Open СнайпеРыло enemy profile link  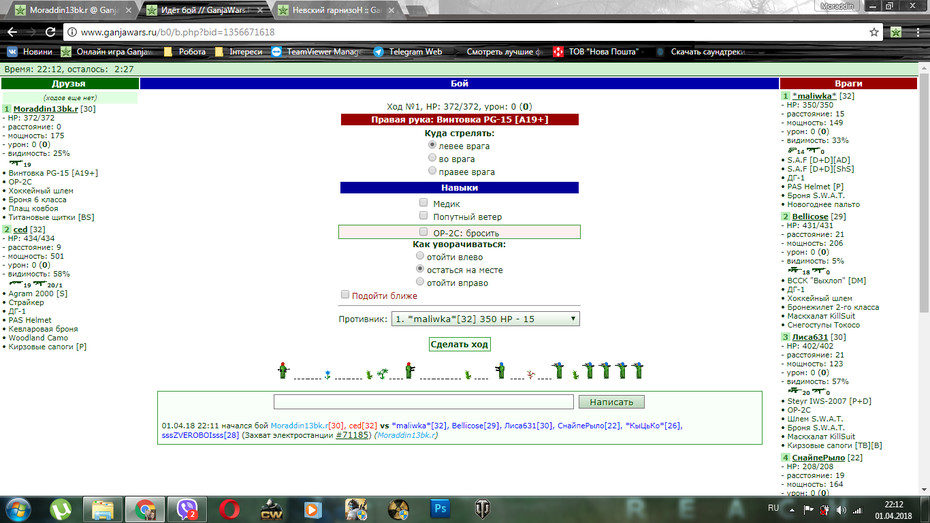point(818,458)
